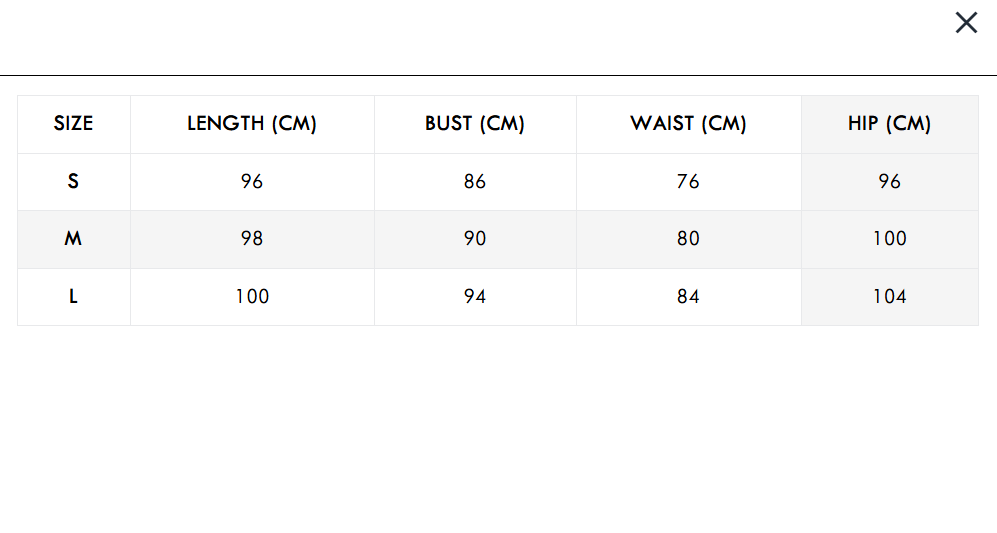This screenshot has height=533, width=997.
Task: Click the size M hip value 100
Action: tap(889, 239)
